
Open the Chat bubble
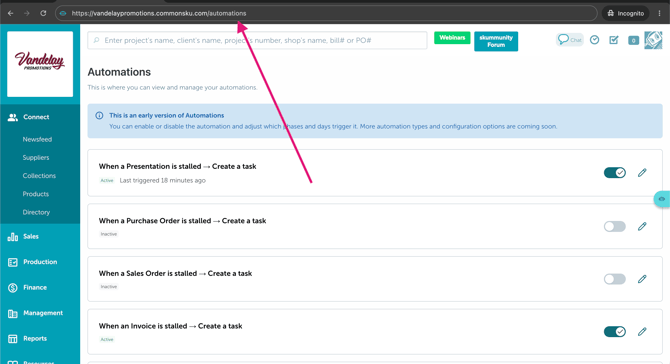click(x=570, y=40)
